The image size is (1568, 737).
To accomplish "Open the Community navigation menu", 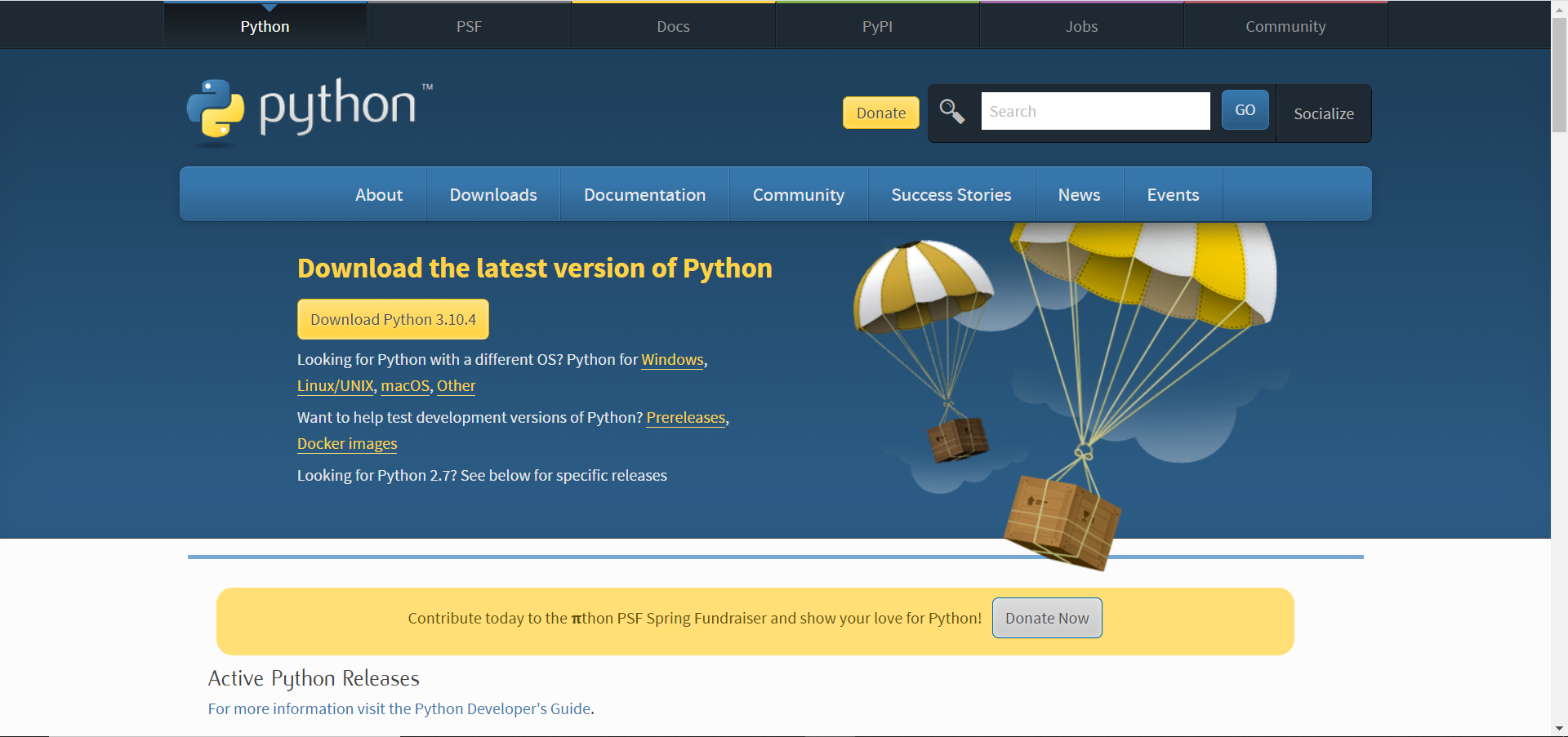I will pyautogui.click(x=799, y=194).
